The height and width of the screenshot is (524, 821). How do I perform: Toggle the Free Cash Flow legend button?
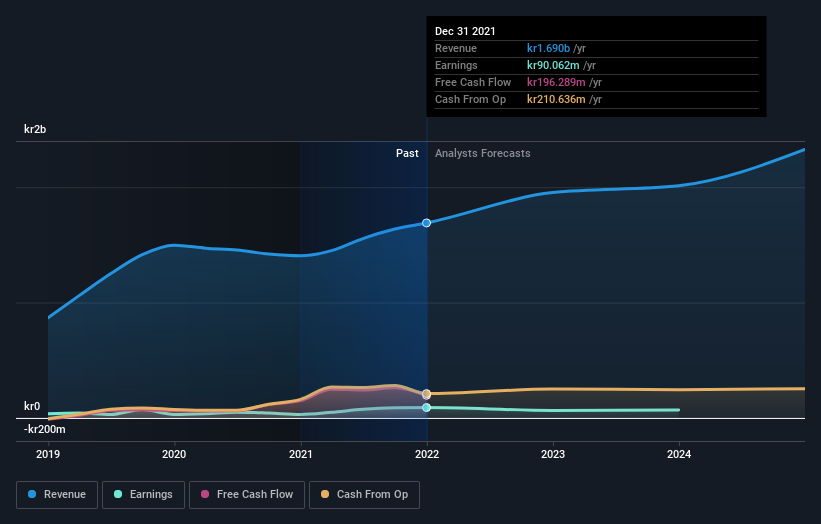pos(247,495)
